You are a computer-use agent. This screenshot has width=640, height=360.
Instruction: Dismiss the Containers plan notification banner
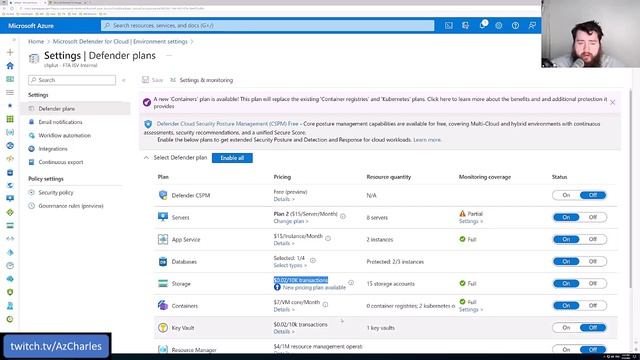point(613,102)
